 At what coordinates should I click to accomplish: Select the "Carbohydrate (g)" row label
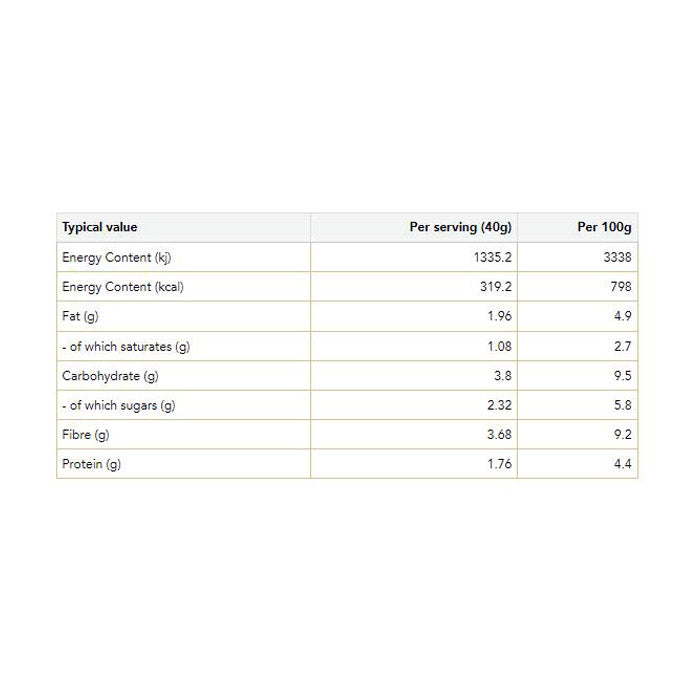tap(110, 376)
